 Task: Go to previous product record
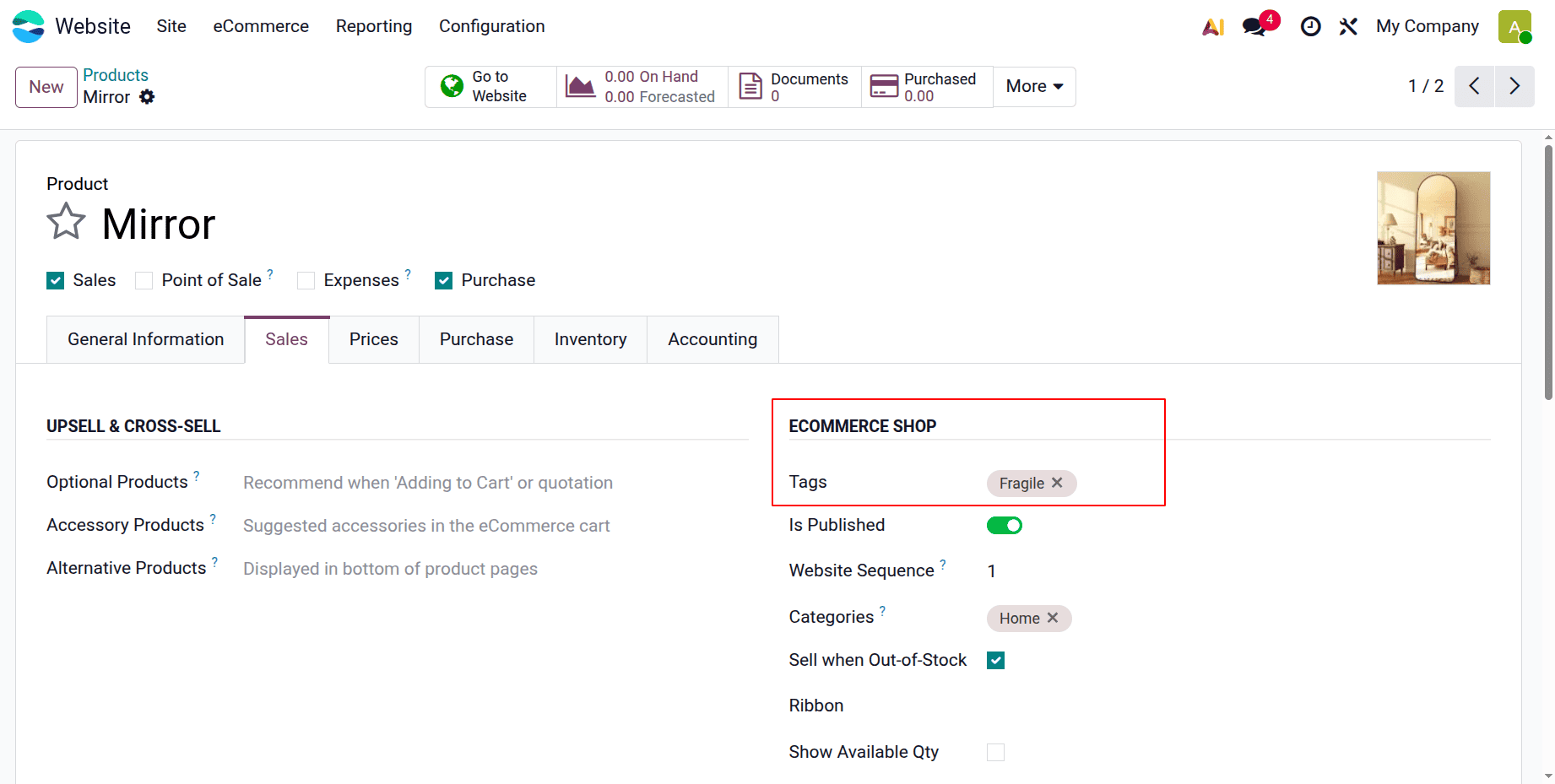pos(1474,86)
